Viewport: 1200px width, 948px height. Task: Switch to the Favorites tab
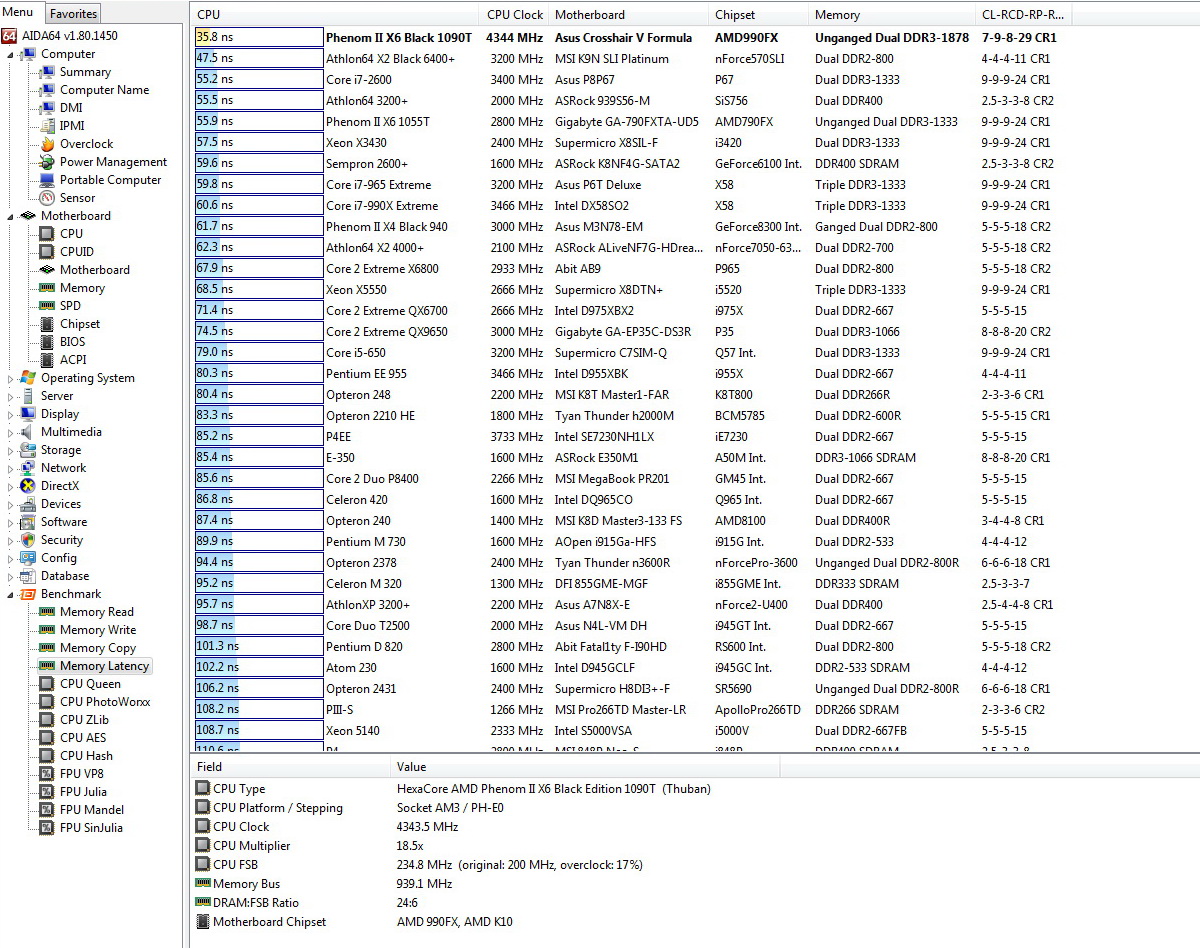pos(73,14)
